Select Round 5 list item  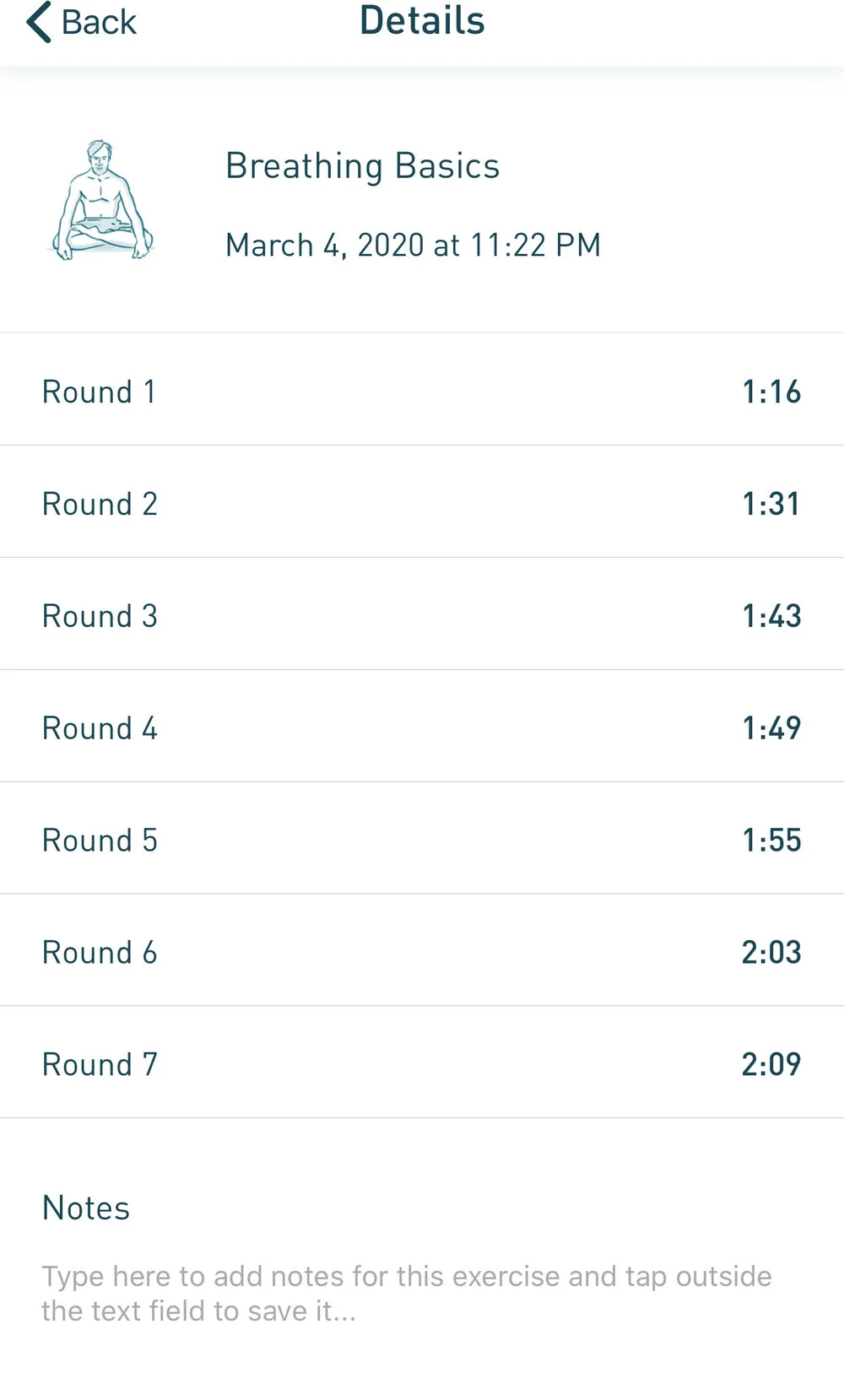422,839
